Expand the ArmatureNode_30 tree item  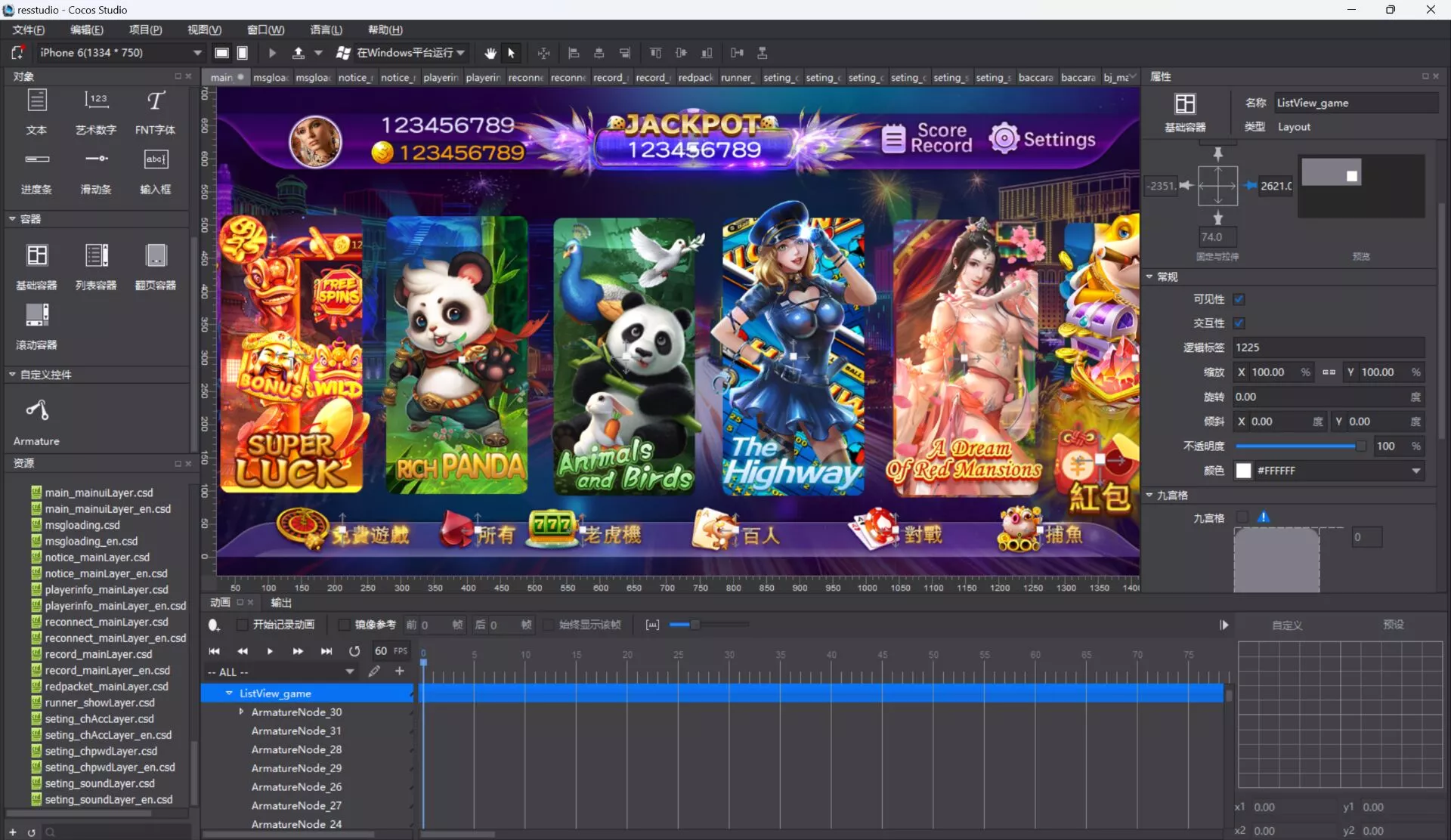(241, 712)
